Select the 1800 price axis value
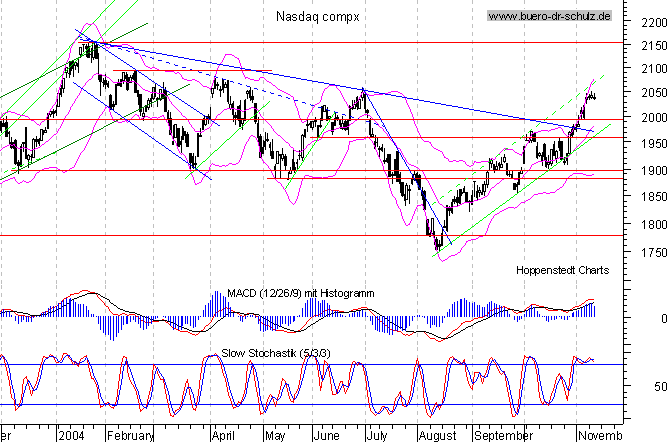The image size is (671, 442). click(654, 224)
